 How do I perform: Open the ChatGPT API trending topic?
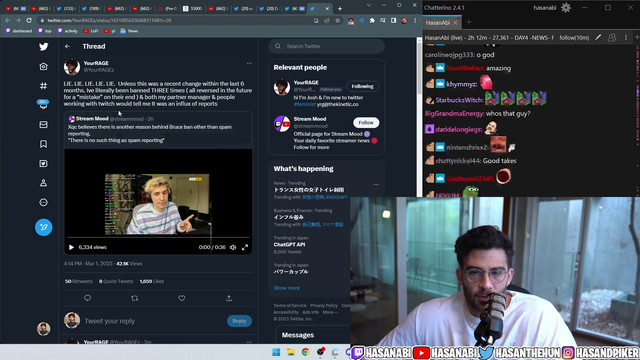click(289, 244)
